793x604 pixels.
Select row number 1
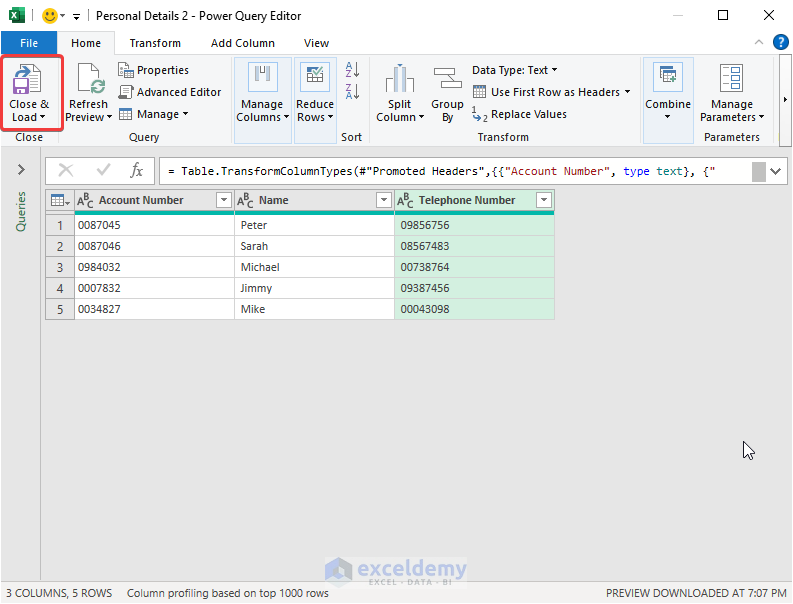point(60,226)
